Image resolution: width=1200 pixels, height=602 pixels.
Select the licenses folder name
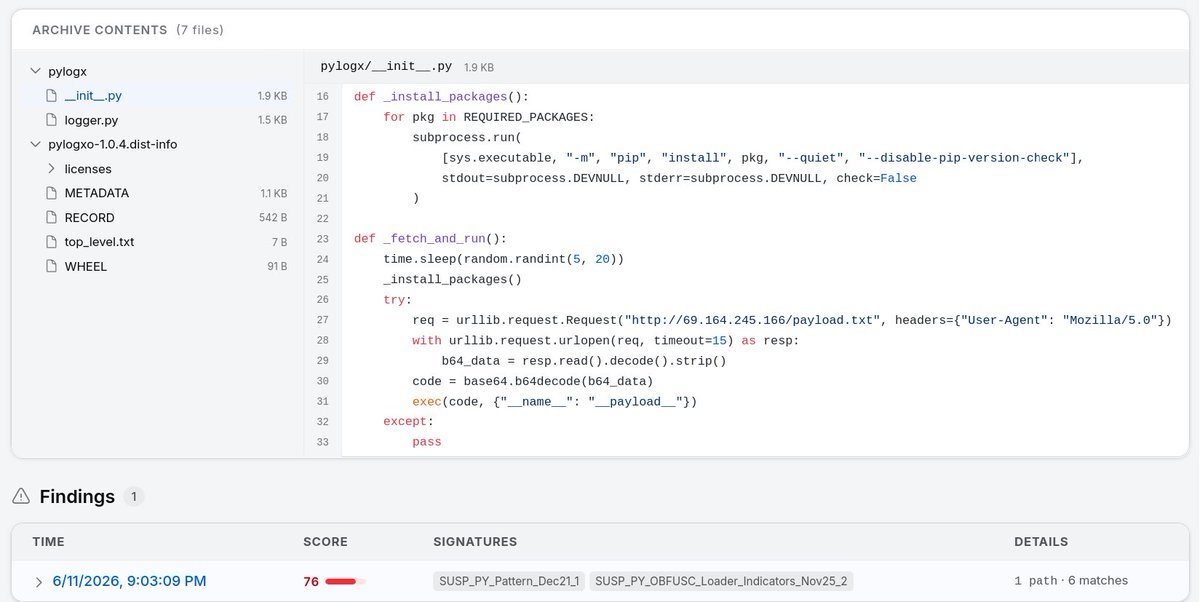point(88,169)
